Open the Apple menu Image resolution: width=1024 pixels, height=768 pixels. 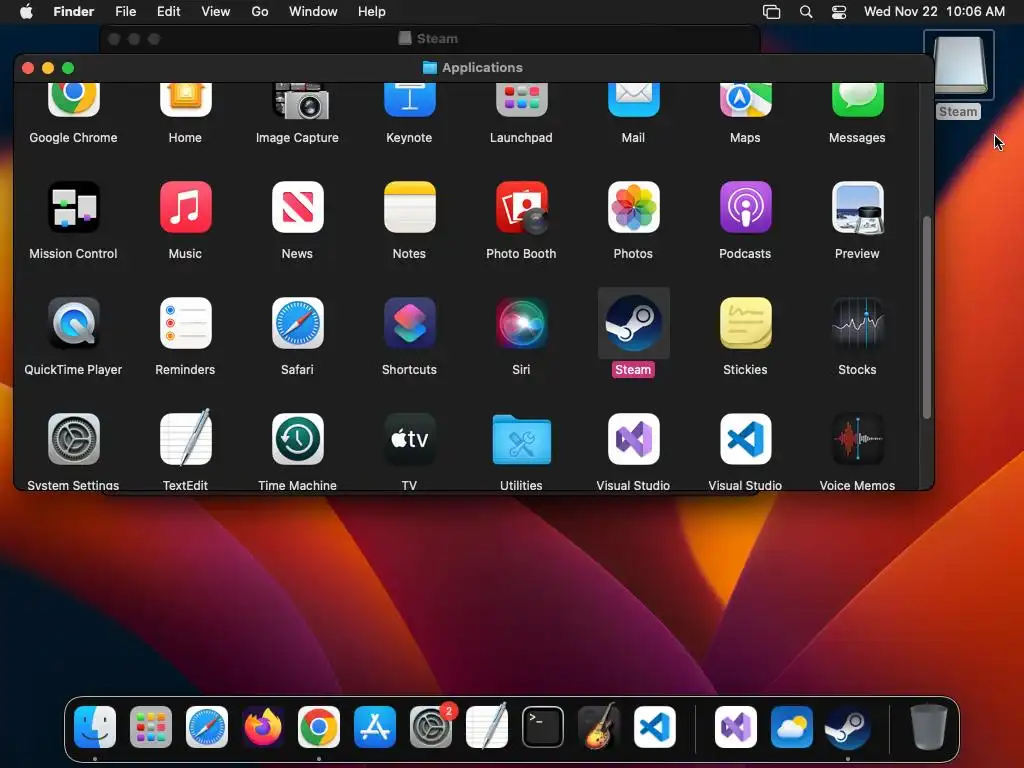coord(26,11)
